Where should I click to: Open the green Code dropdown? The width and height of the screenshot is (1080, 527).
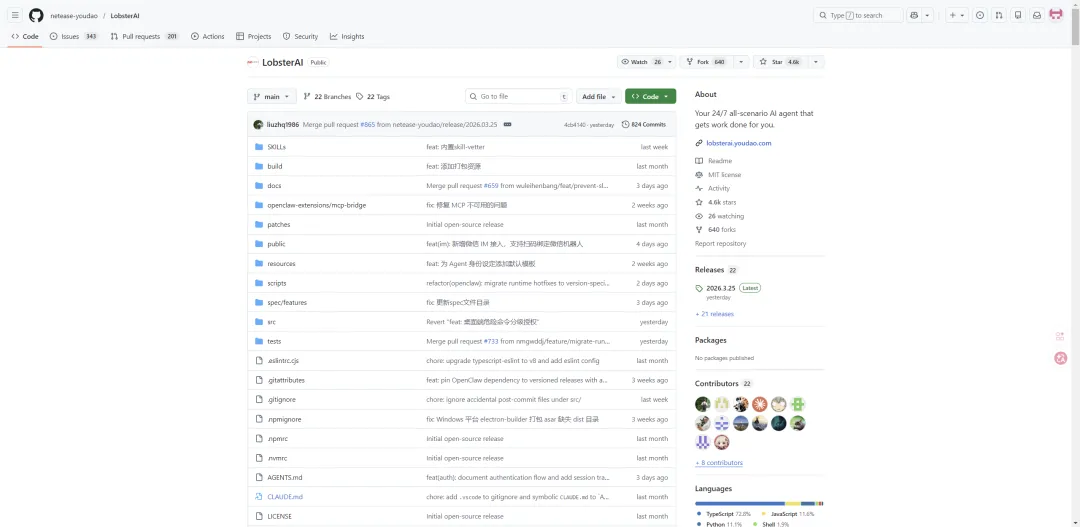650,96
